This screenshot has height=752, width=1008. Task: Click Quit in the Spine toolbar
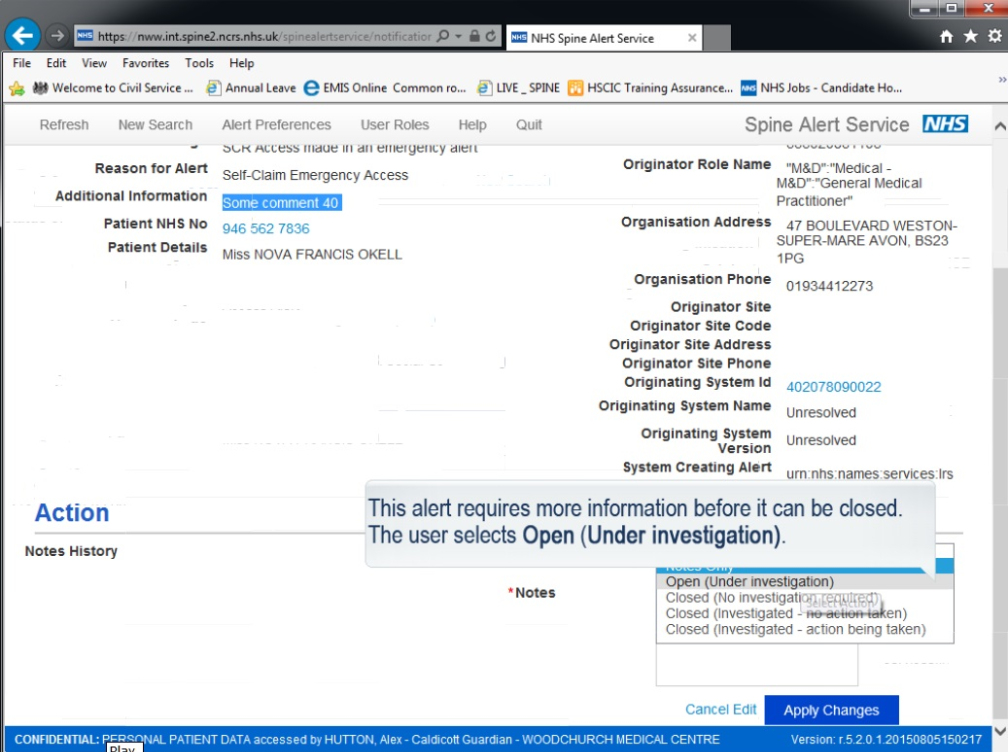[529, 125]
